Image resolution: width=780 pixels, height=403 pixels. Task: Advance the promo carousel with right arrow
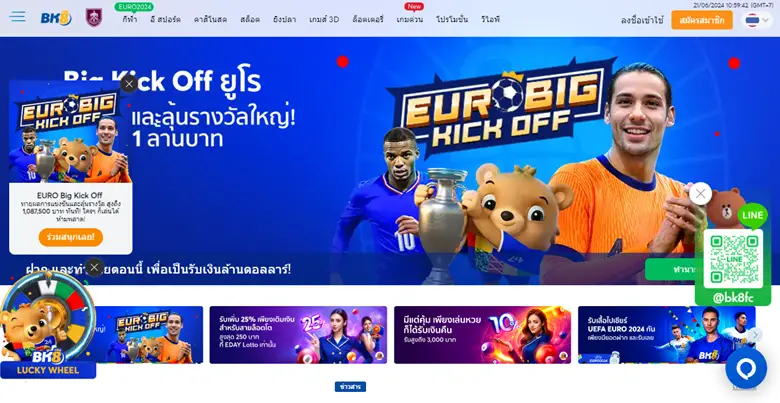click(755, 335)
